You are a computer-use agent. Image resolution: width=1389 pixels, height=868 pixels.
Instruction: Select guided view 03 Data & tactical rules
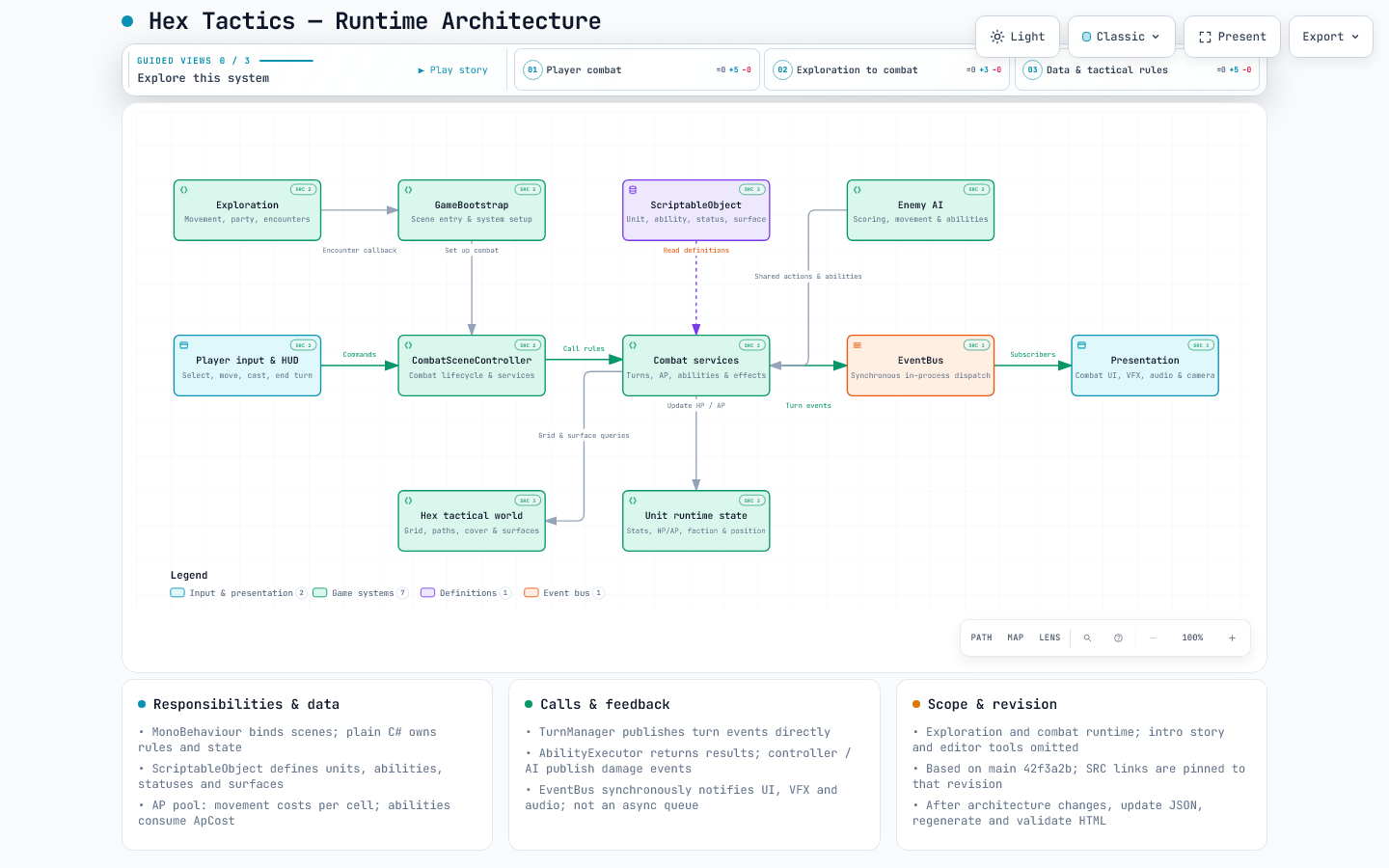click(1137, 69)
